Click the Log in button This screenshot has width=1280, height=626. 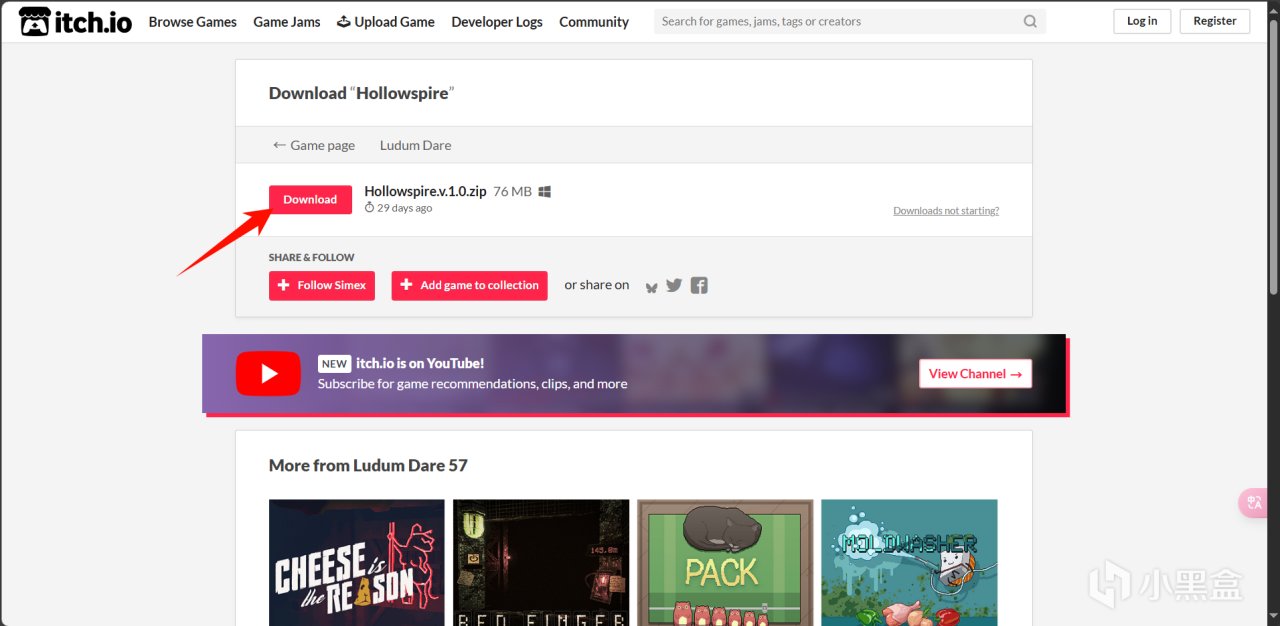(1142, 21)
